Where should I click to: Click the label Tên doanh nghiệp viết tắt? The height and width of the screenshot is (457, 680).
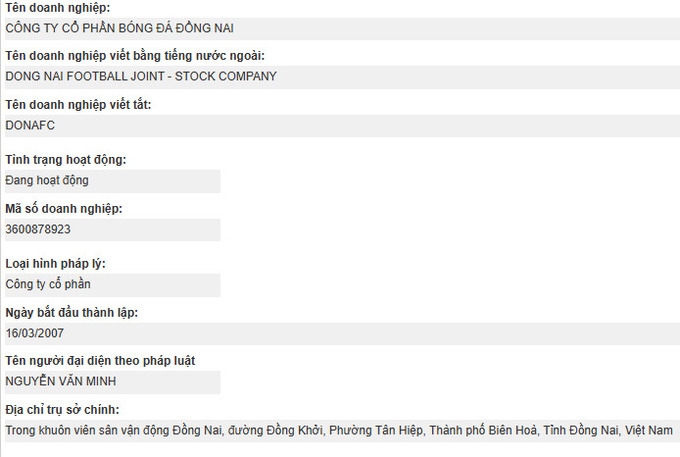[78, 104]
